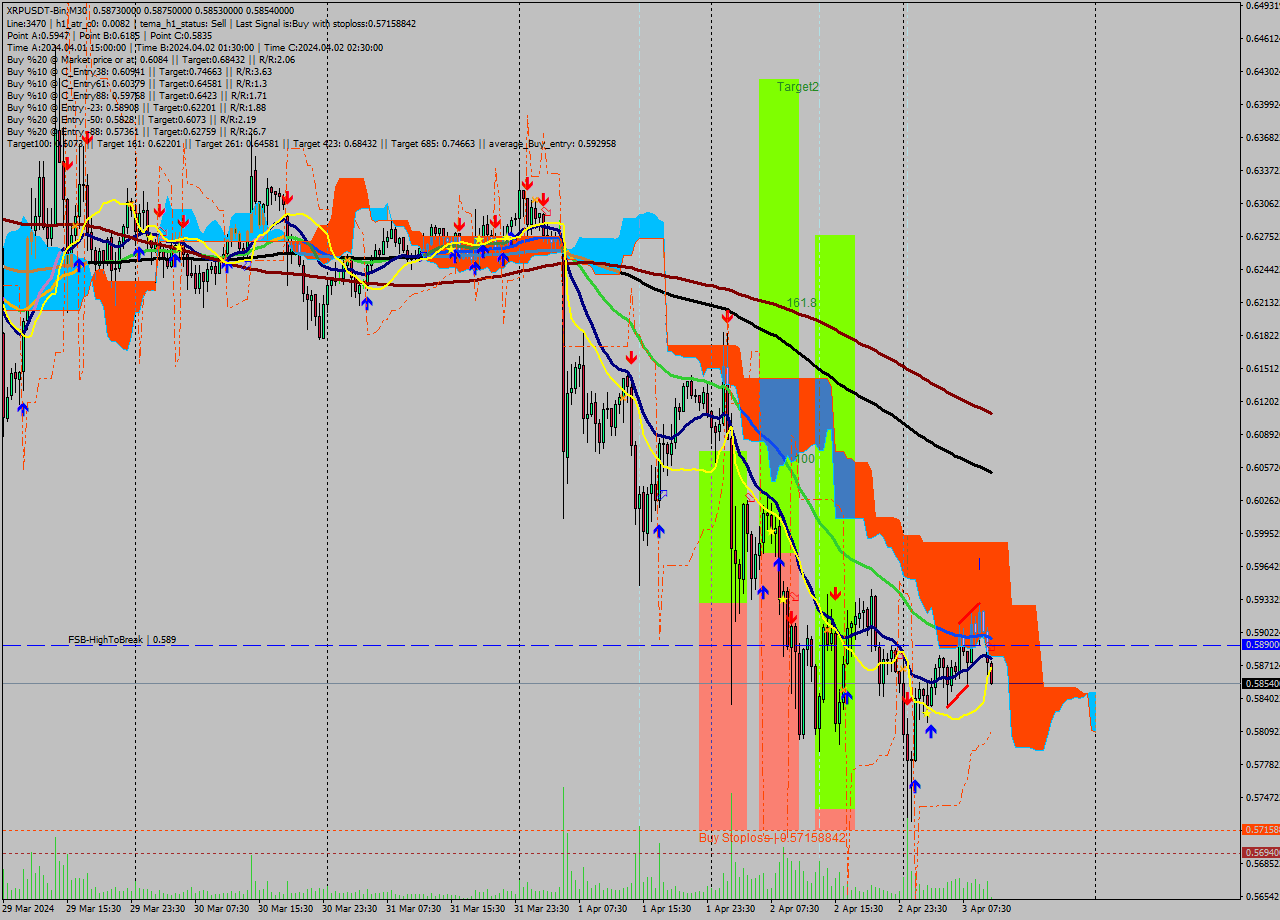The width and height of the screenshot is (1280, 920).
Task: Click the 0.57472 price axis label
Action: [x=1262, y=798]
